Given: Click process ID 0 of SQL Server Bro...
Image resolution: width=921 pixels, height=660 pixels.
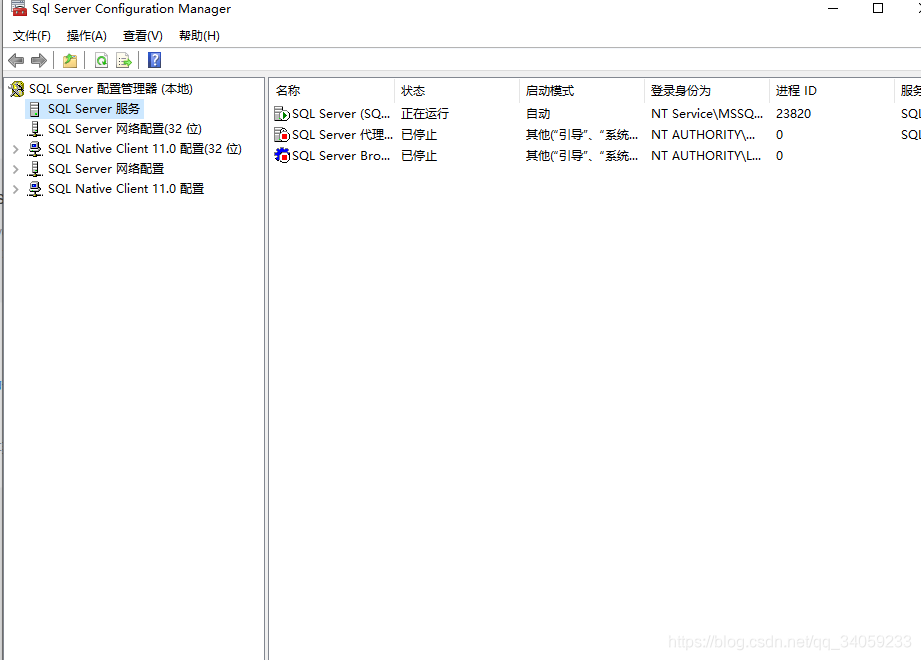Looking at the screenshot, I should click(779, 156).
